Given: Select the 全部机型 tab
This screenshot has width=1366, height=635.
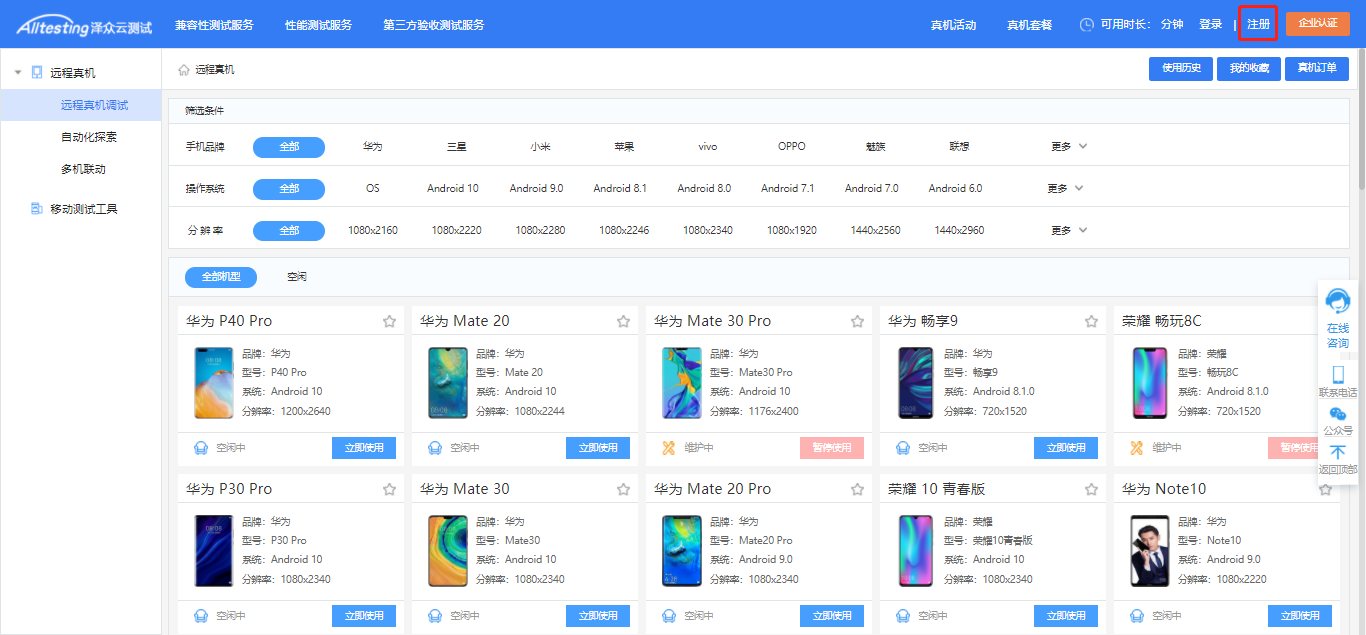Looking at the screenshot, I should 221,277.
